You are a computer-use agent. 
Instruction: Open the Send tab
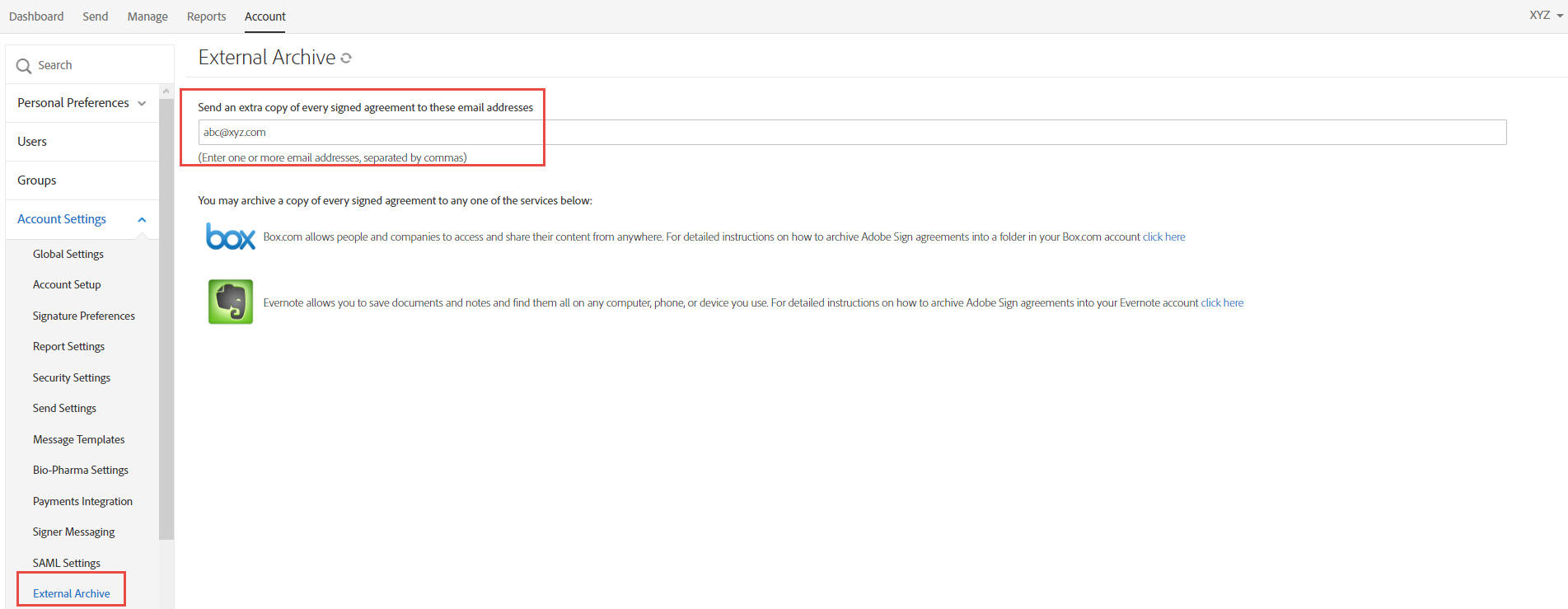(96, 16)
